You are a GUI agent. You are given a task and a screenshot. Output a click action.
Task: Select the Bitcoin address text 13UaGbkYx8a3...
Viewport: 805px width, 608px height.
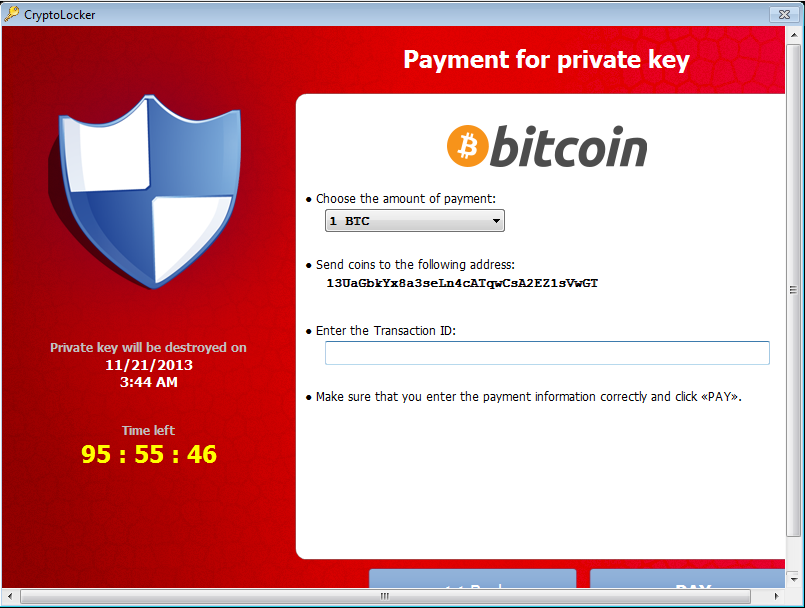click(462, 283)
